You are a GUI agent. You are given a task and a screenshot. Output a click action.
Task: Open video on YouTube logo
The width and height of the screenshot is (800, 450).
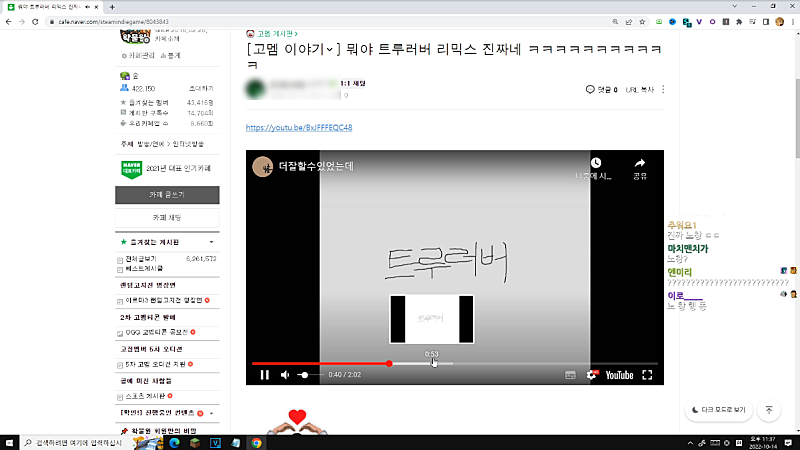619,375
